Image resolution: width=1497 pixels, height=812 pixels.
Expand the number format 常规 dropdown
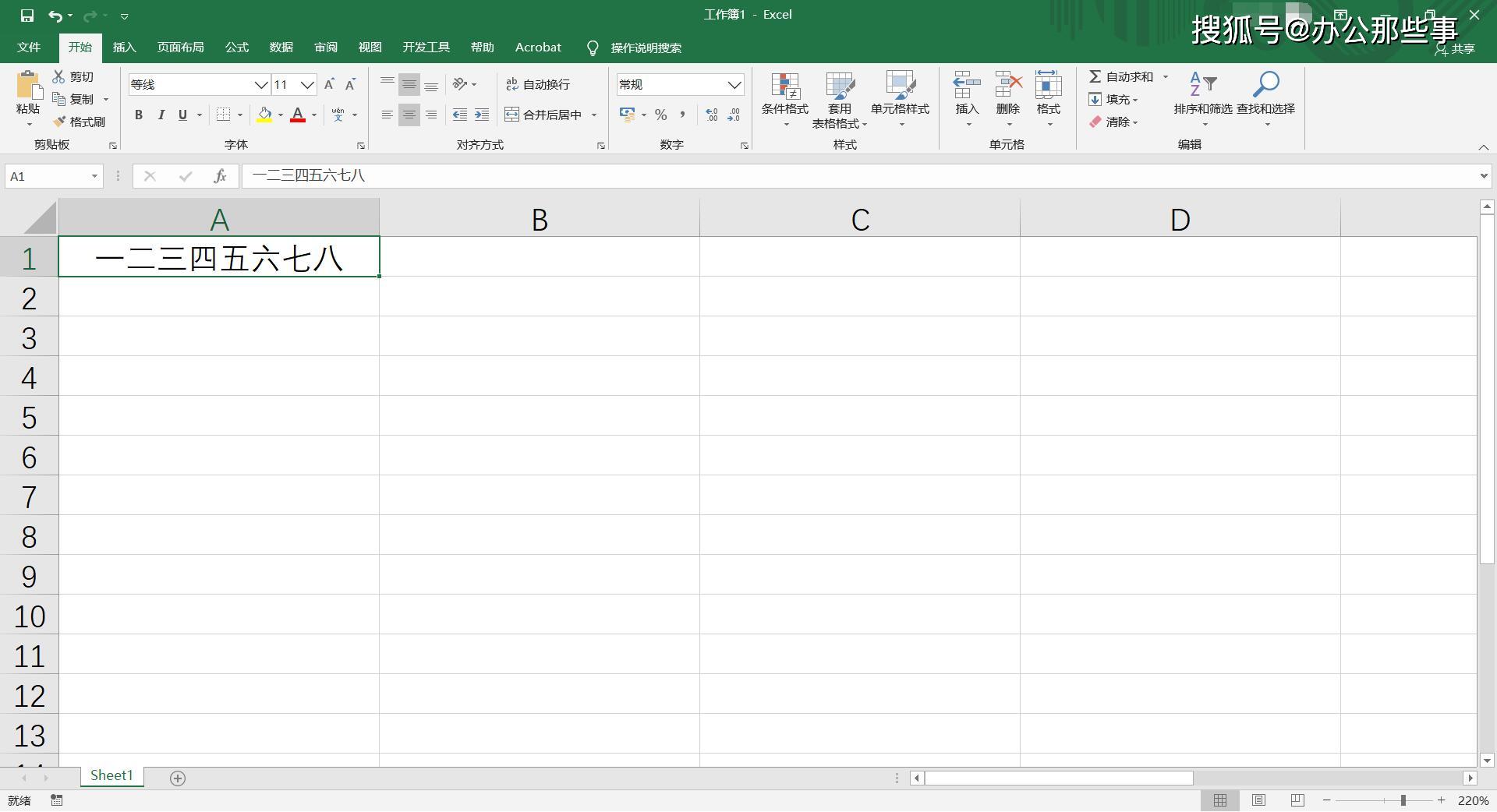734,84
